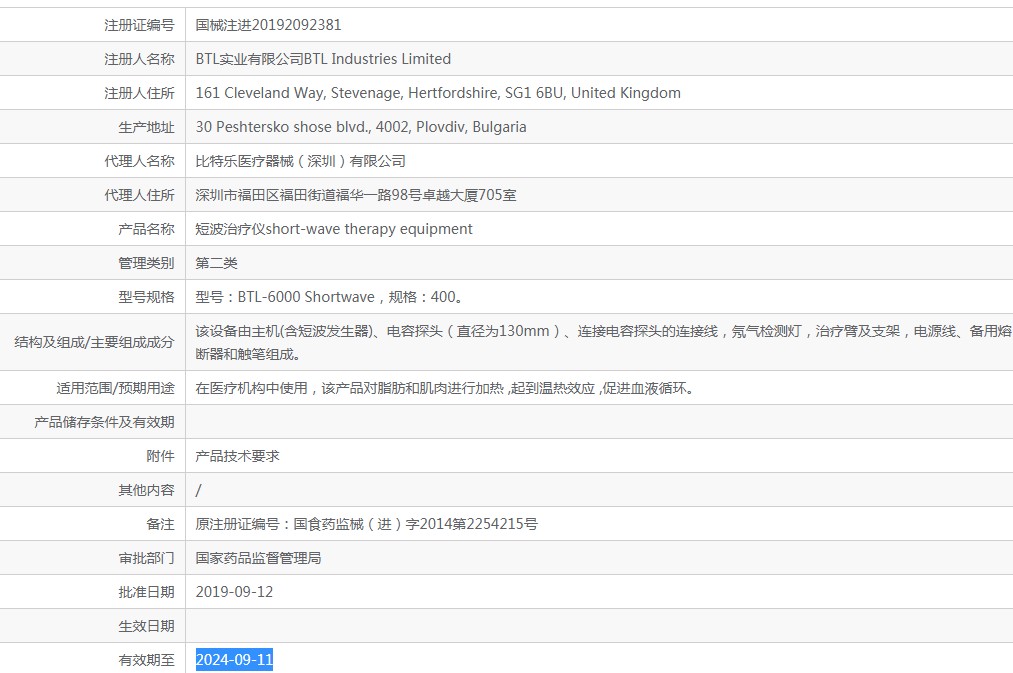The width and height of the screenshot is (1013, 673).
Task: Click the label 有效期至
Action: pos(147,660)
